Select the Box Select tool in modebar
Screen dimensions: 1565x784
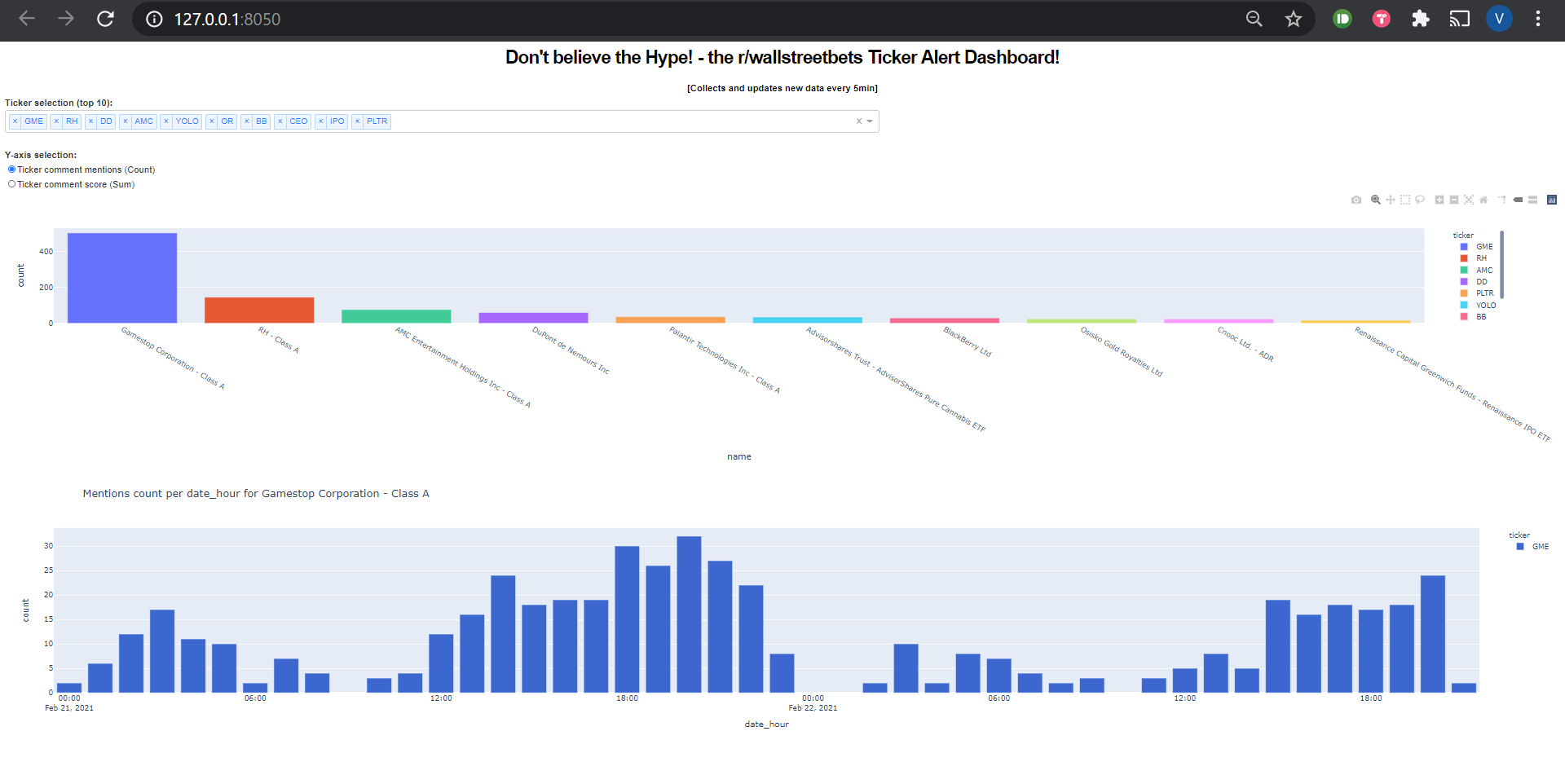[1405, 200]
